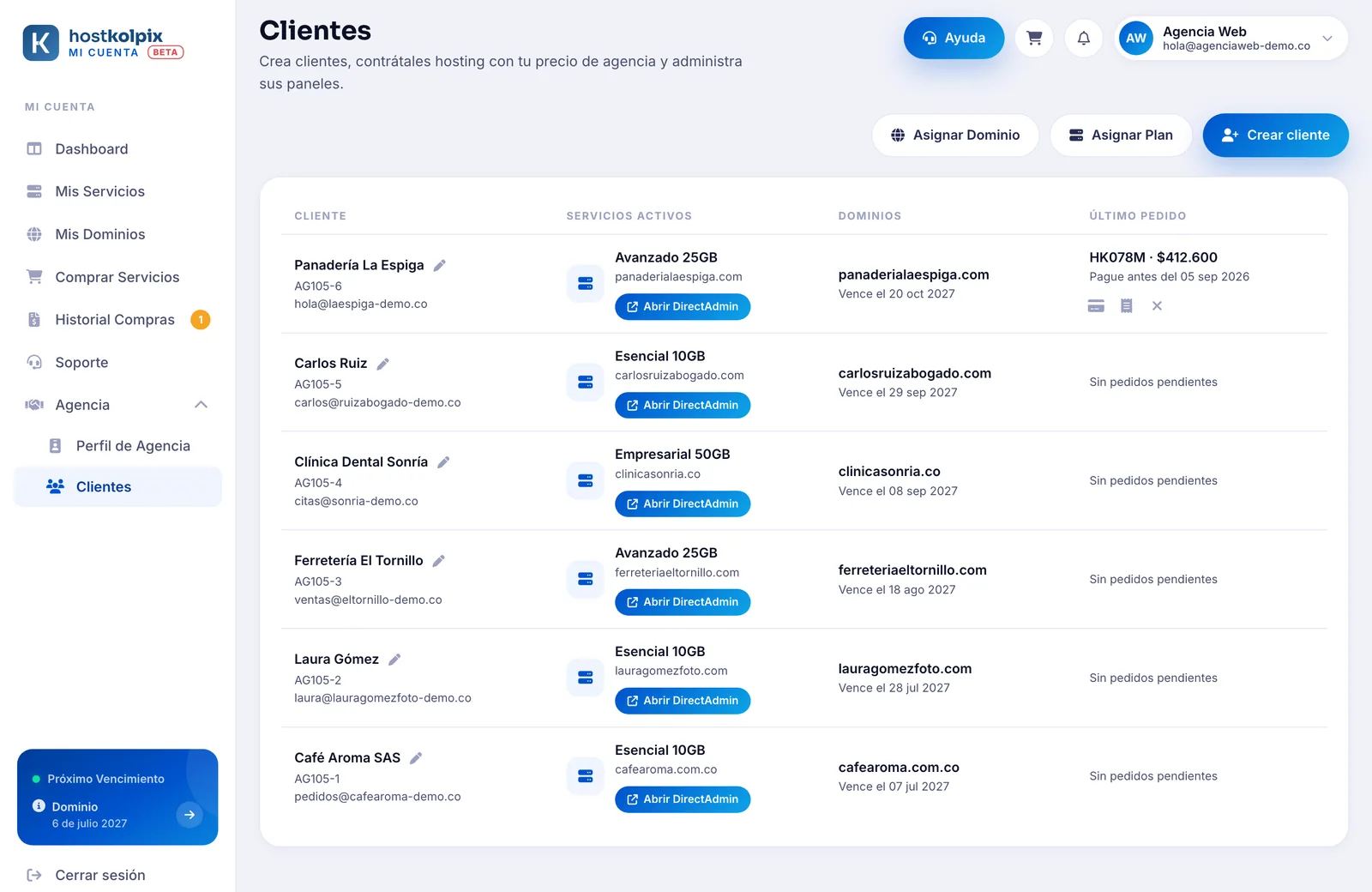Open the shopping cart icon in header
Image resolution: width=1372 pixels, height=892 pixels.
[1034, 38]
